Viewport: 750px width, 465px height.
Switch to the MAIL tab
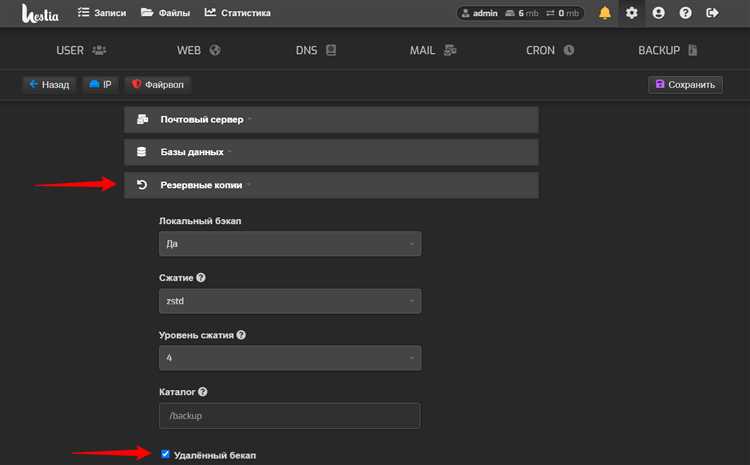tap(433, 50)
